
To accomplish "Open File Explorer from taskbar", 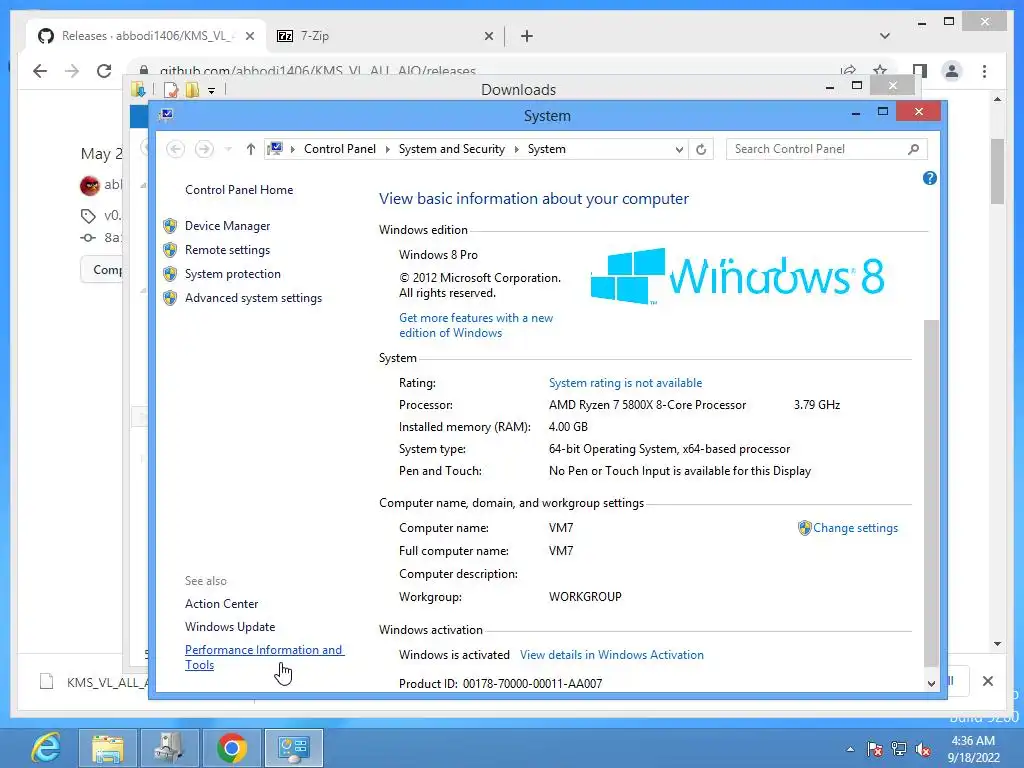I will pyautogui.click(x=108, y=748).
